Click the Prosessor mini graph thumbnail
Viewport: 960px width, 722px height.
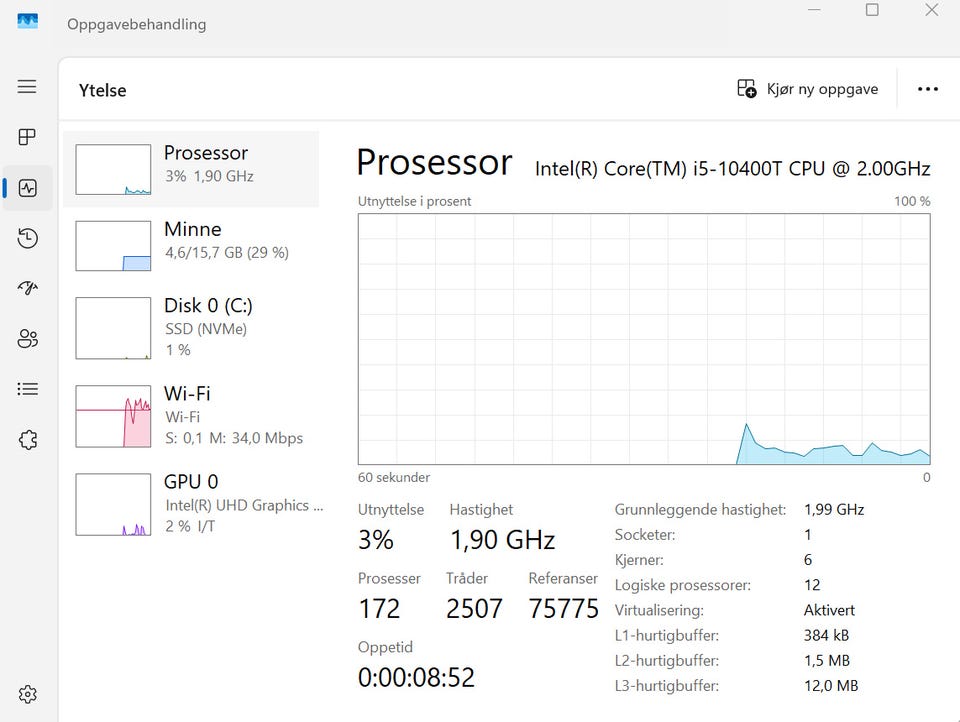pyautogui.click(x=113, y=170)
